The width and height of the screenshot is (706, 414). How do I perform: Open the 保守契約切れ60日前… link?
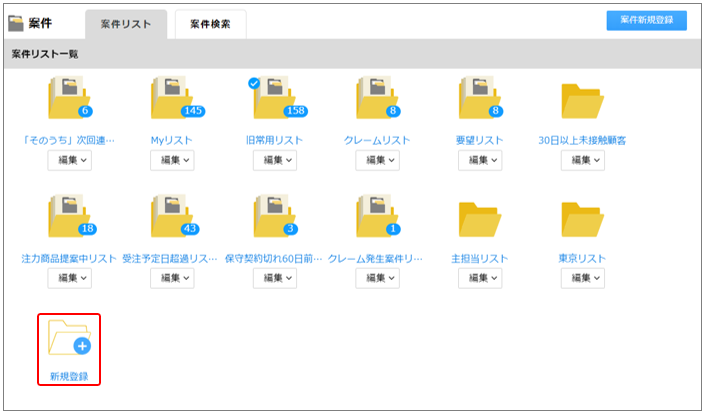274,259
